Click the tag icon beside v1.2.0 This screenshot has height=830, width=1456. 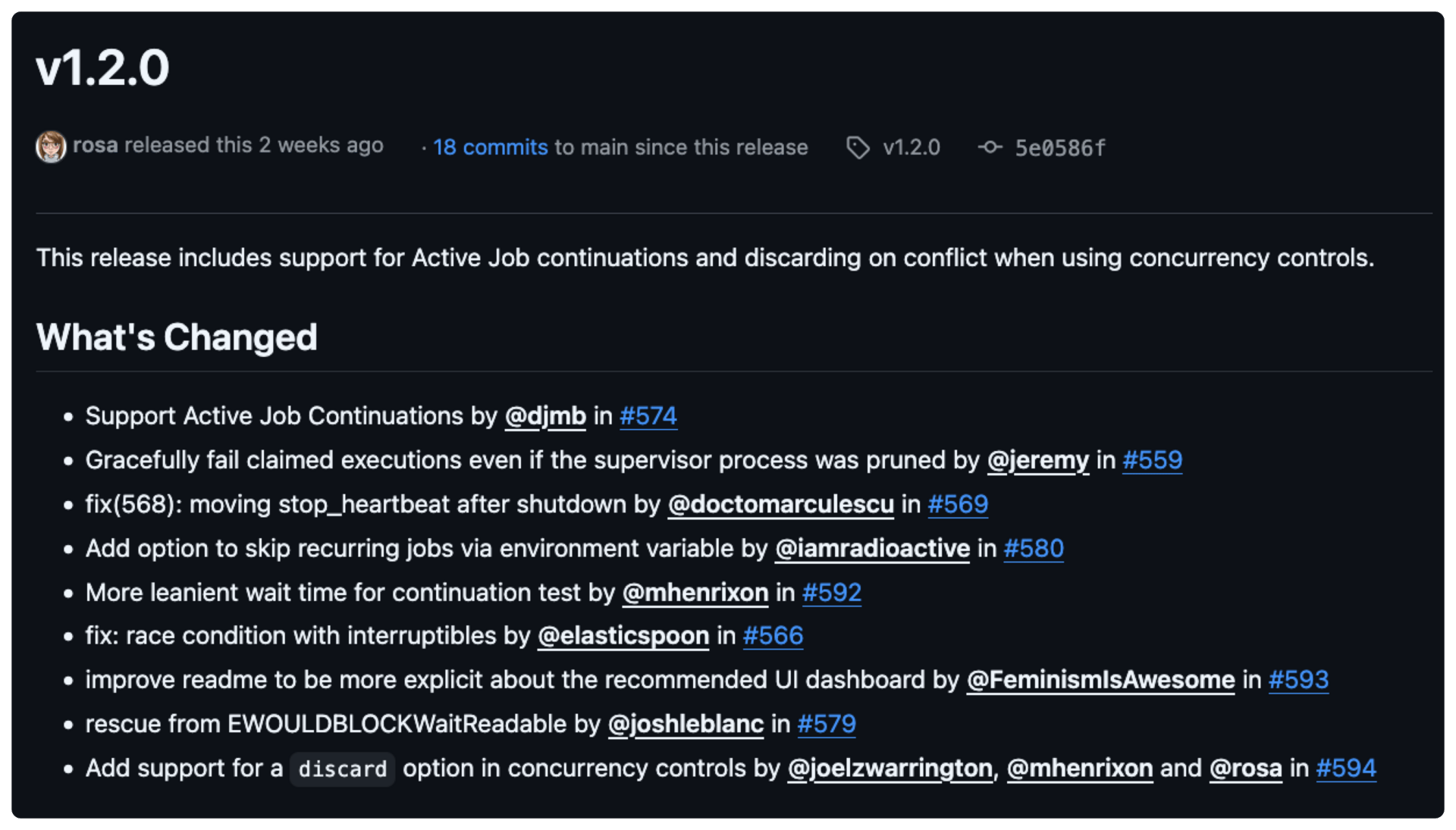[858, 147]
